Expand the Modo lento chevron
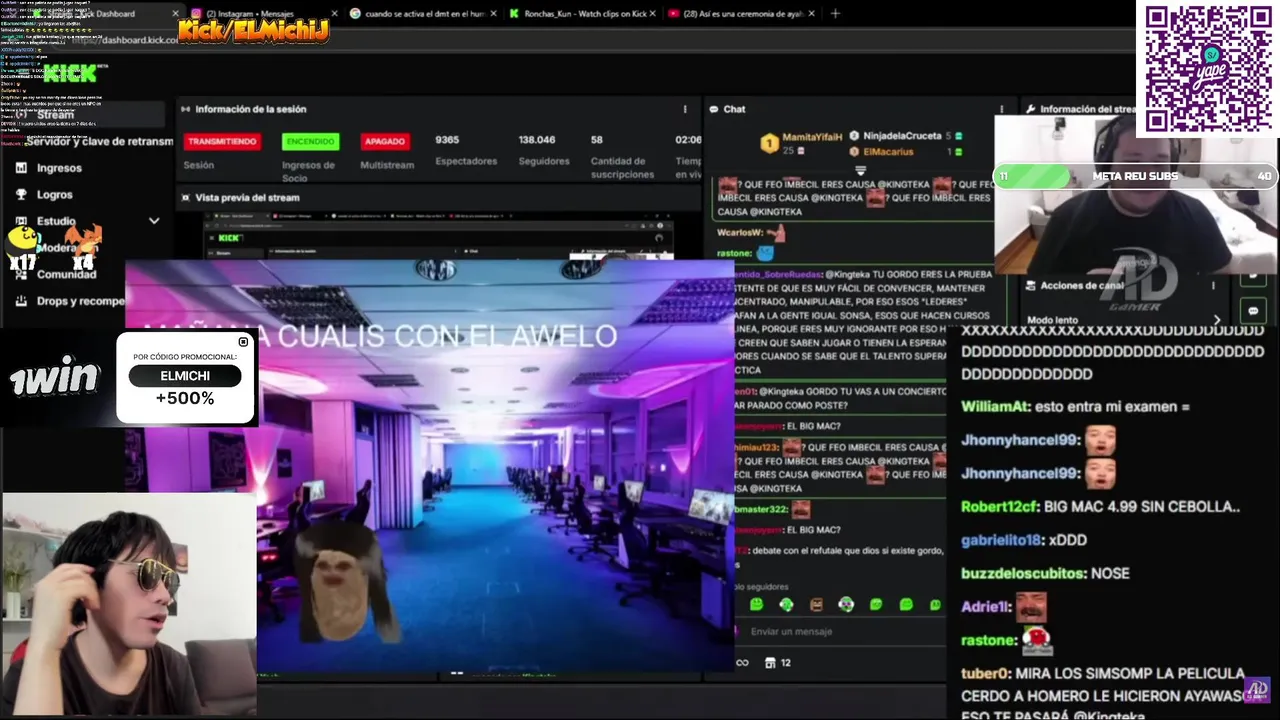This screenshot has width=1280, height=720. (1217, 320)
